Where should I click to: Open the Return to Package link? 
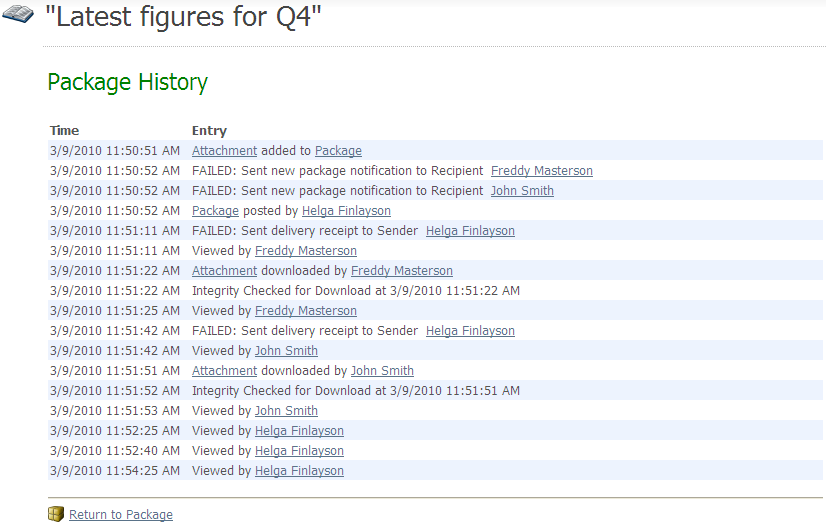pos(121,514)
